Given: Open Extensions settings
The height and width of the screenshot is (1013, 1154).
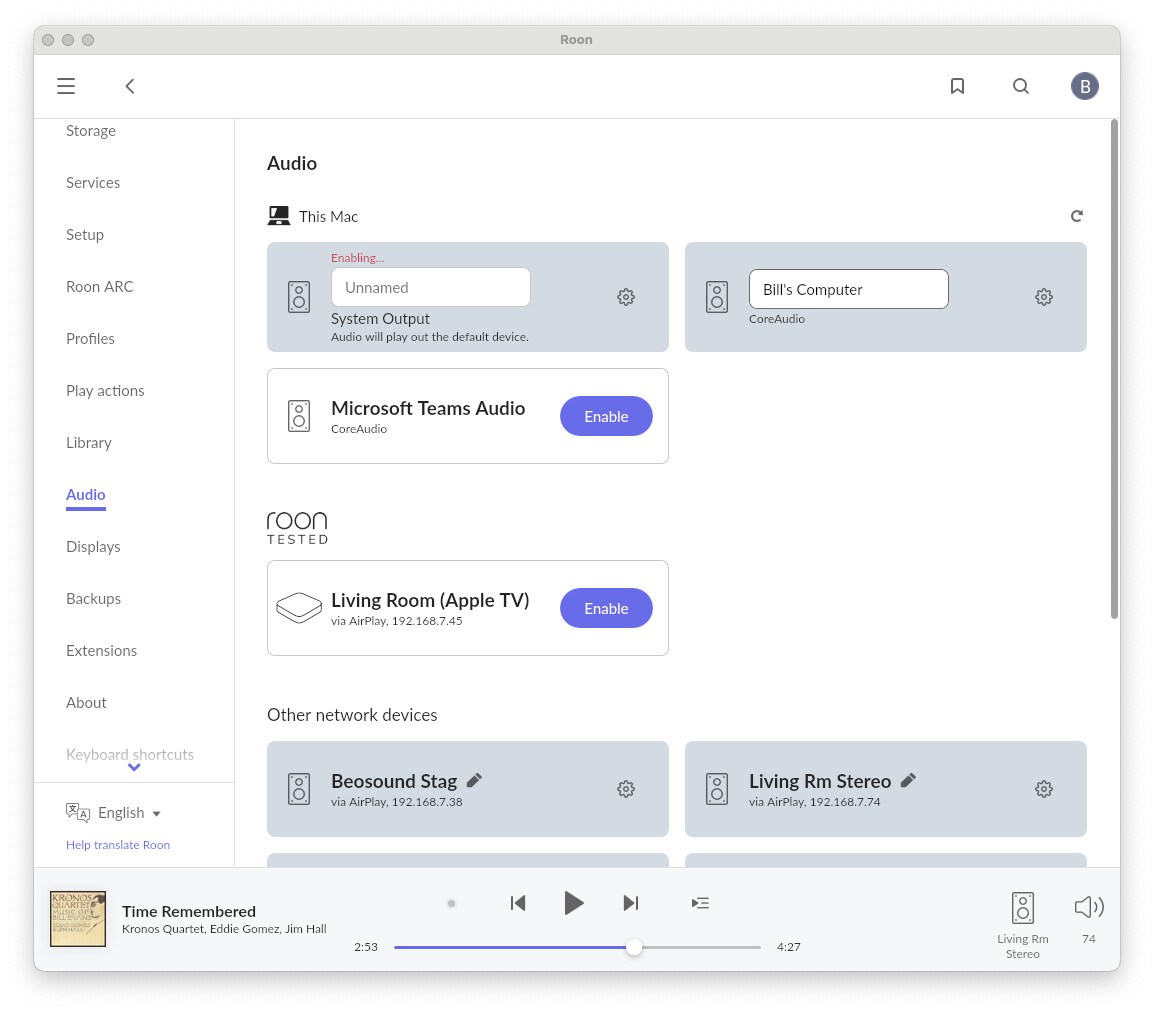Looking at the screenshot, I should click(102, 651).
